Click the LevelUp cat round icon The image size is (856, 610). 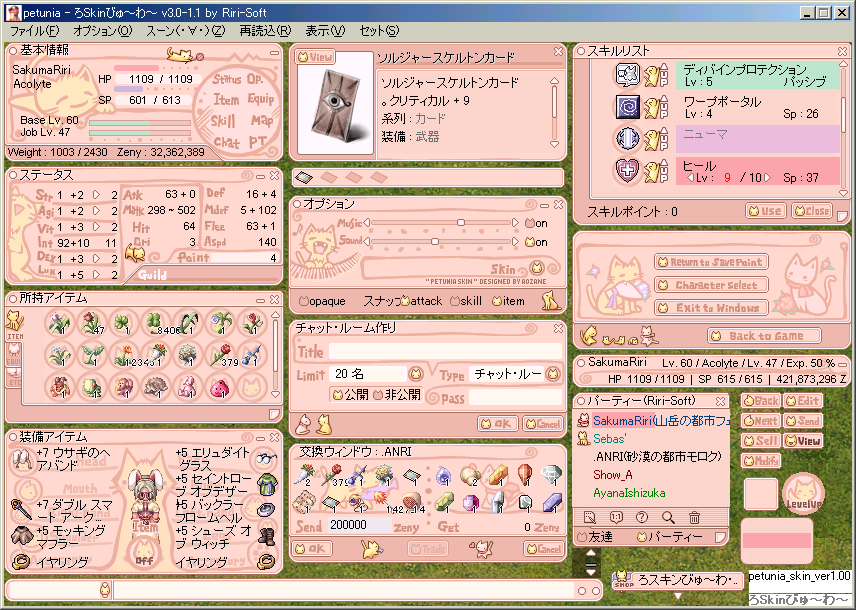tap(803, 493)
